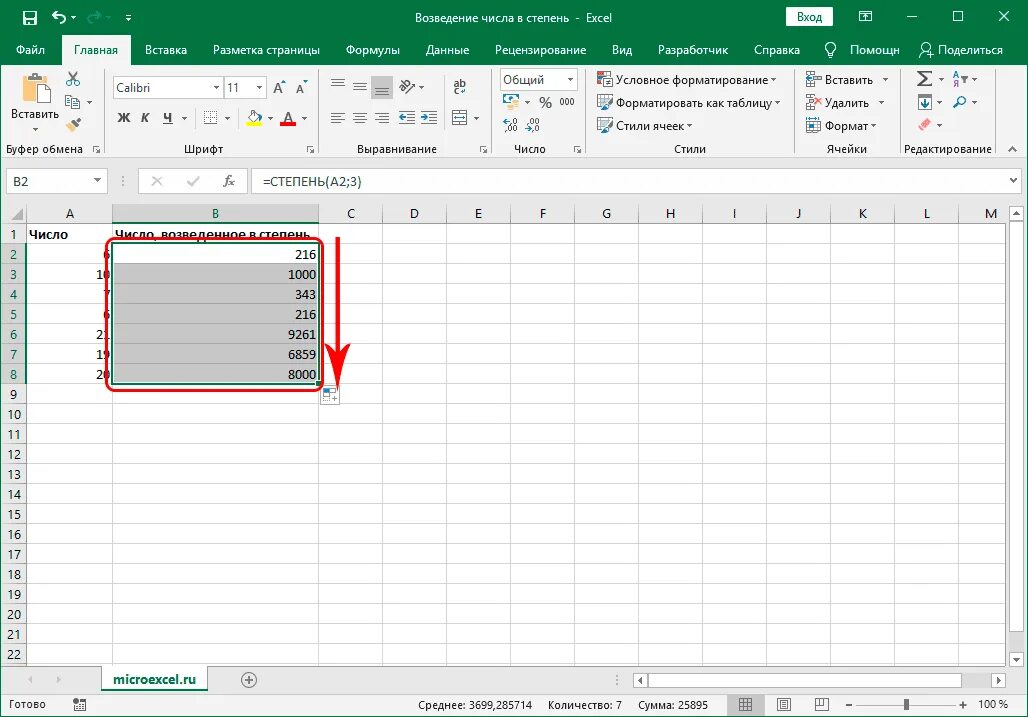Toggle Top Align vertical alignment
Screen dimensions: 1028x717
[338, 86]
